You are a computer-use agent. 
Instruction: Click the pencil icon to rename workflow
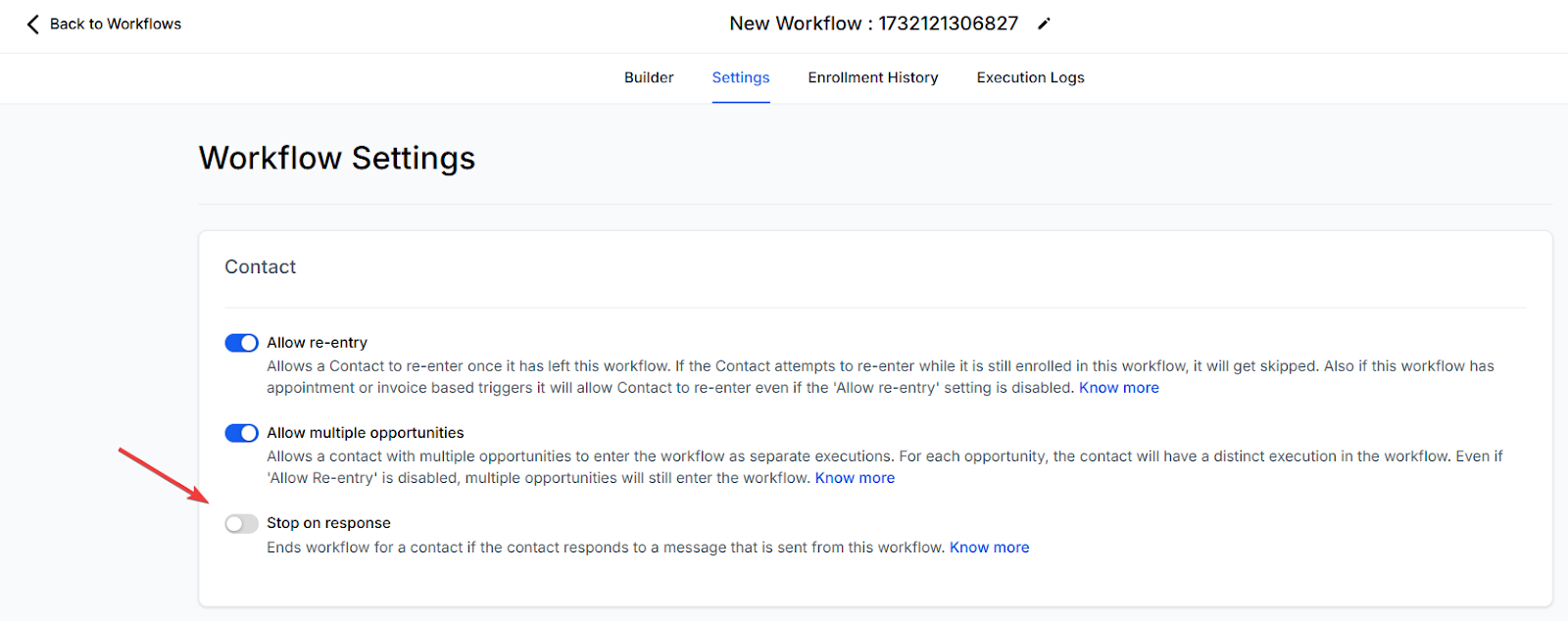click(1045, 24)
